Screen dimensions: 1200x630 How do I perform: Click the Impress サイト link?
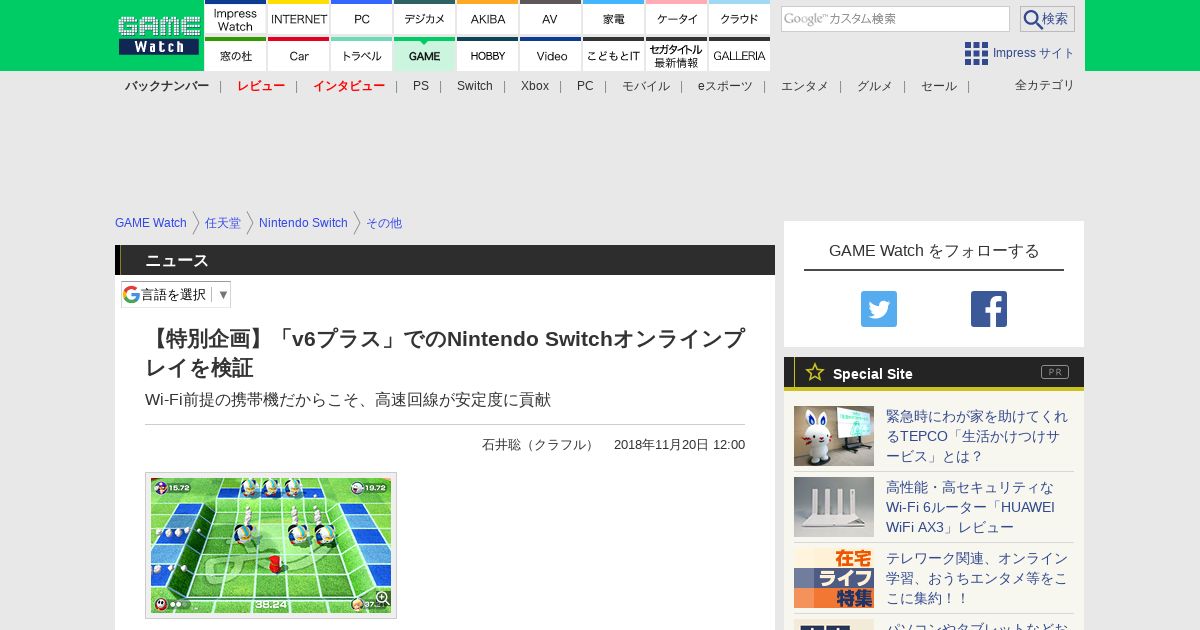[x=1034, y=53]
